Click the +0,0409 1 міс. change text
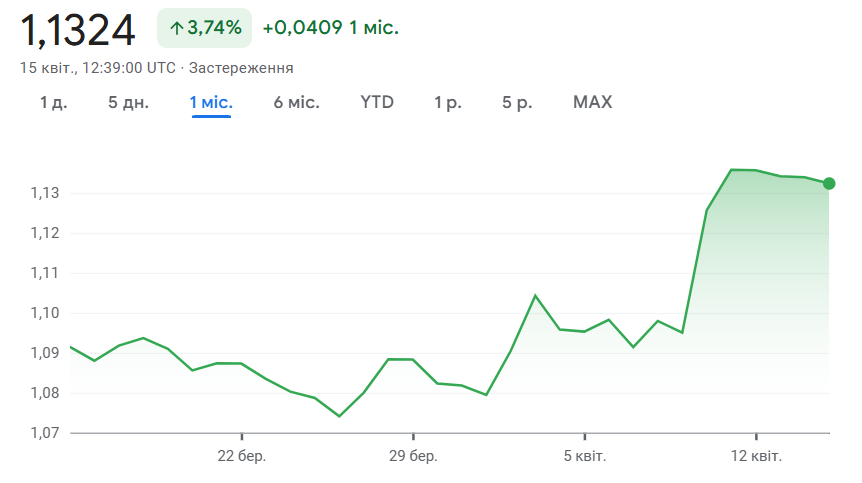This screenshot has width=862, height=483. (330, 28)
